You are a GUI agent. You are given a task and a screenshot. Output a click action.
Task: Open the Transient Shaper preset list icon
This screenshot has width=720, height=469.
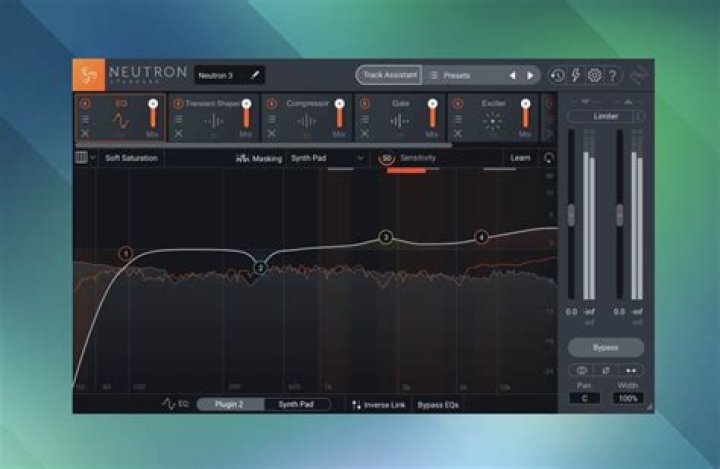(179, 119)
